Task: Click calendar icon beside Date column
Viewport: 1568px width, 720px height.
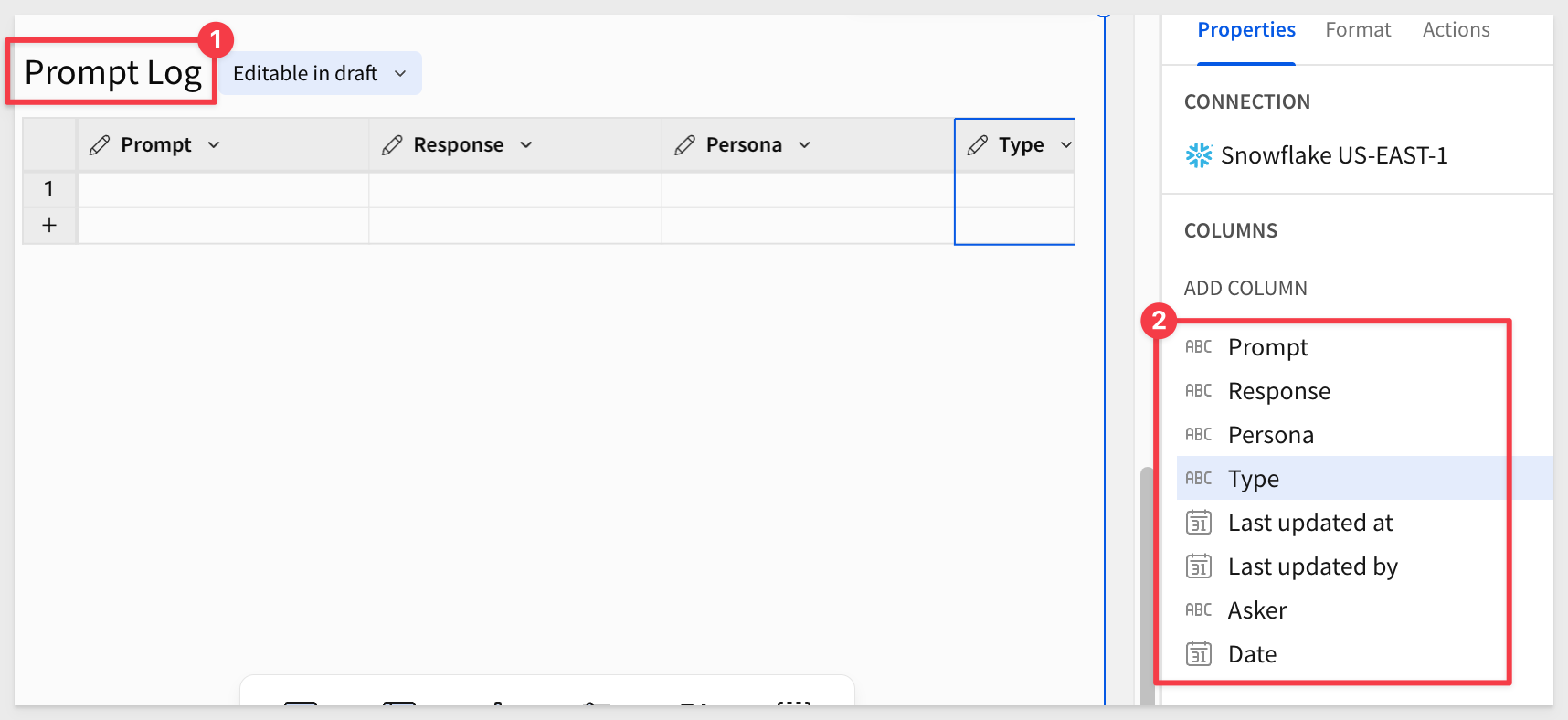Action: pyautogui.click(x=1198, y=654)
